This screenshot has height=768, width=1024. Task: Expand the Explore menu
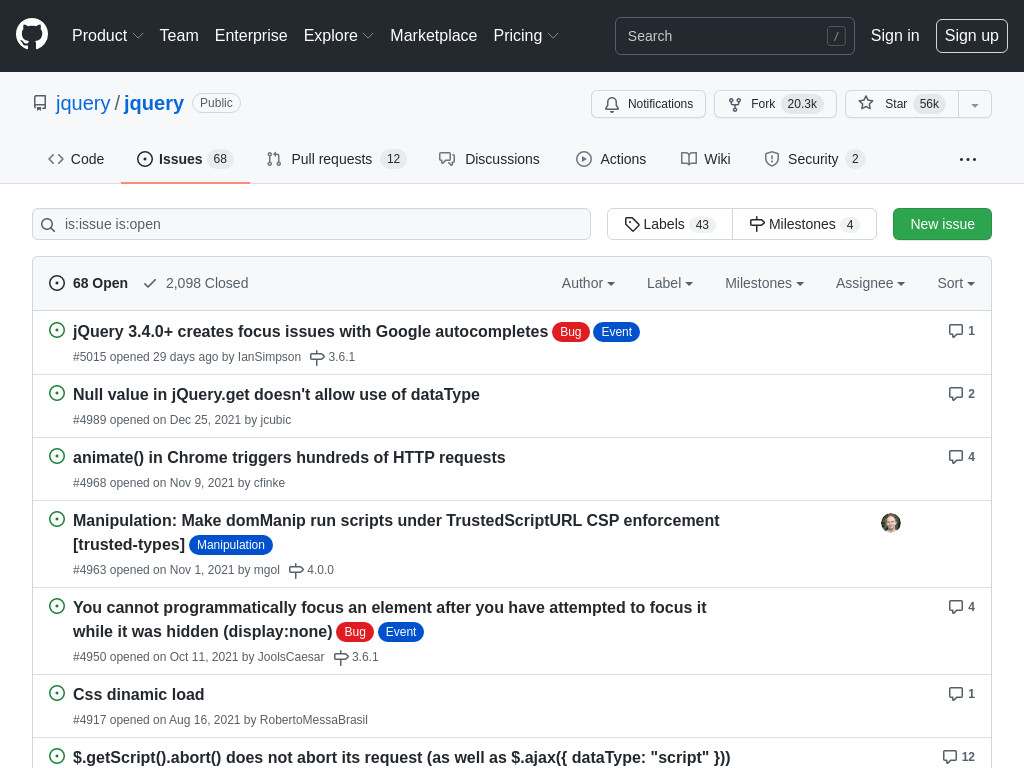(x=338, y=35)
